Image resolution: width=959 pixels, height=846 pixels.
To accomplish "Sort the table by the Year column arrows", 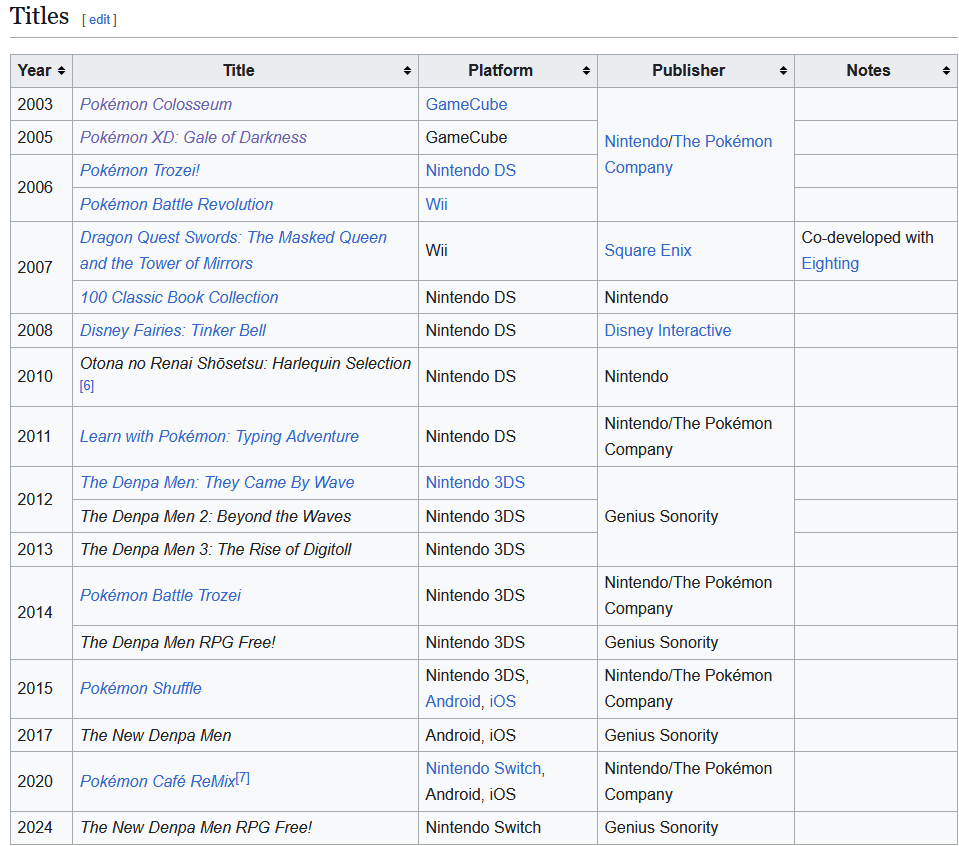I will pos(61,71).
